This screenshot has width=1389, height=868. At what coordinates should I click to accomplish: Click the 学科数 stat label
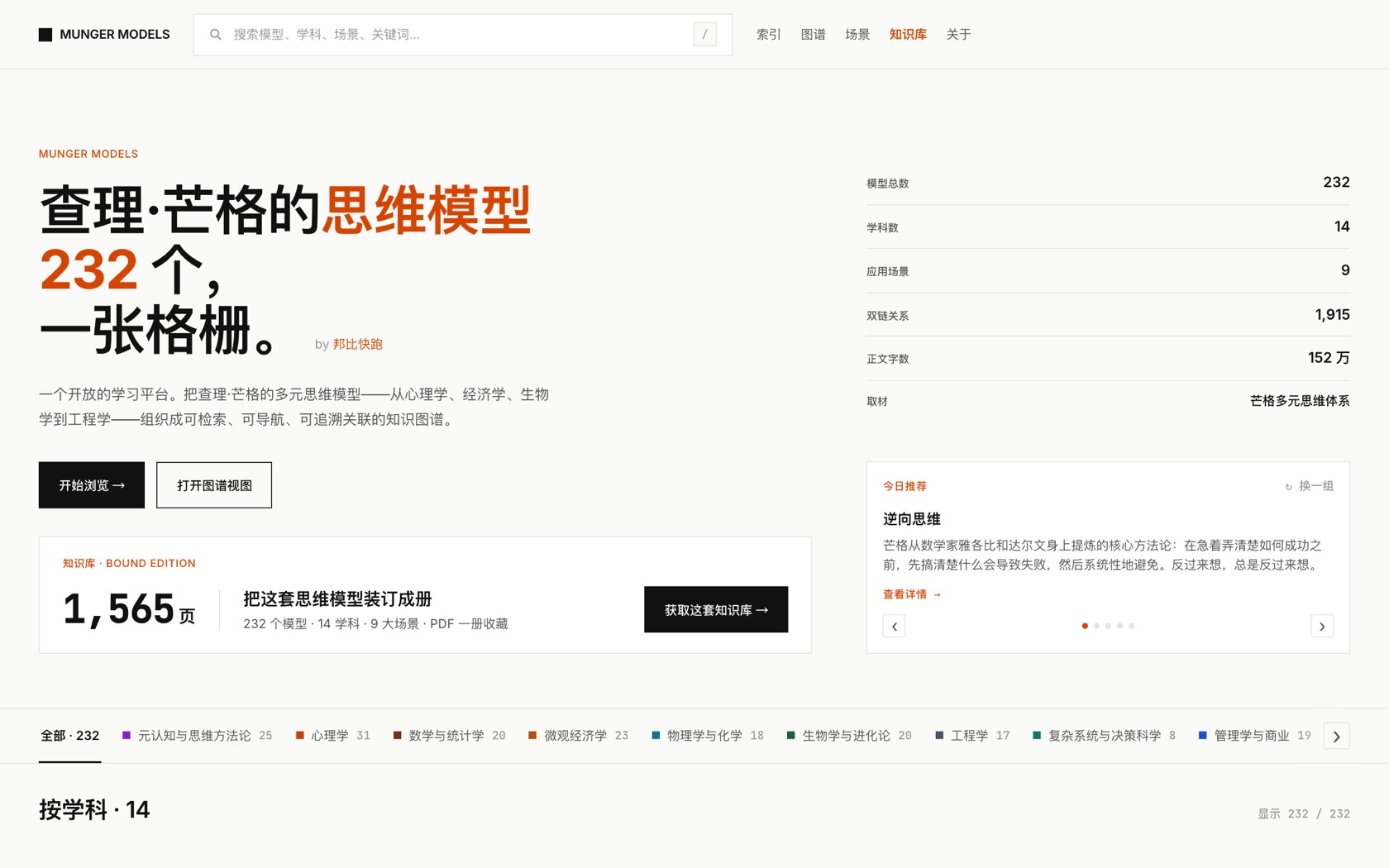882,227
